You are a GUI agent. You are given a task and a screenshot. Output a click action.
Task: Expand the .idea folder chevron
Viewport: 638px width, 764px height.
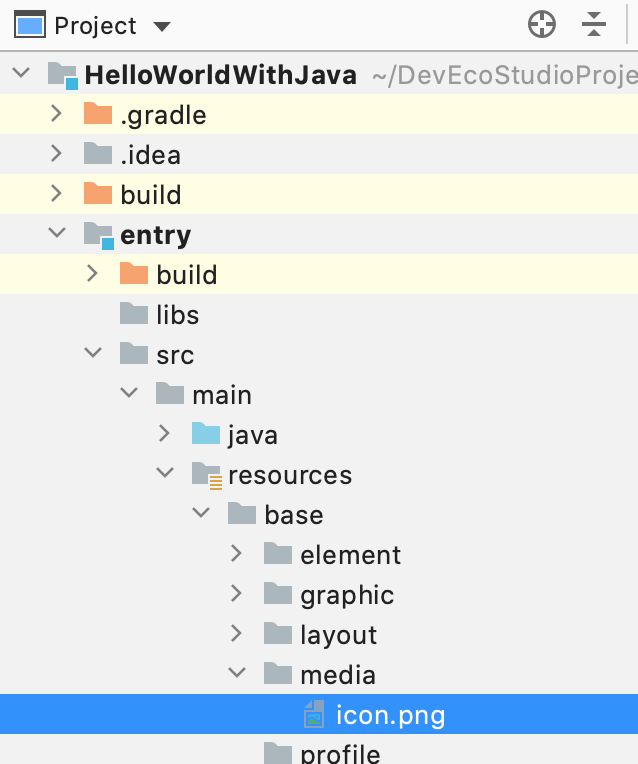[x=57, y=153]
